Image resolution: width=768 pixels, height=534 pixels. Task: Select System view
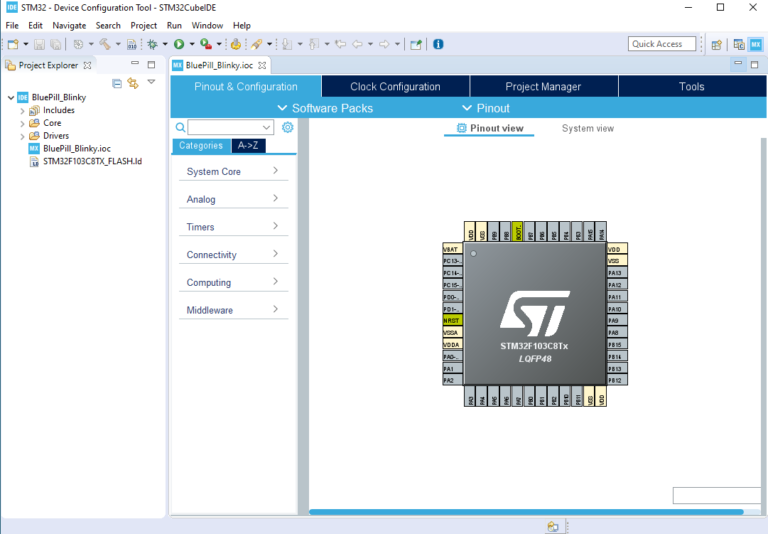[588, 128]
